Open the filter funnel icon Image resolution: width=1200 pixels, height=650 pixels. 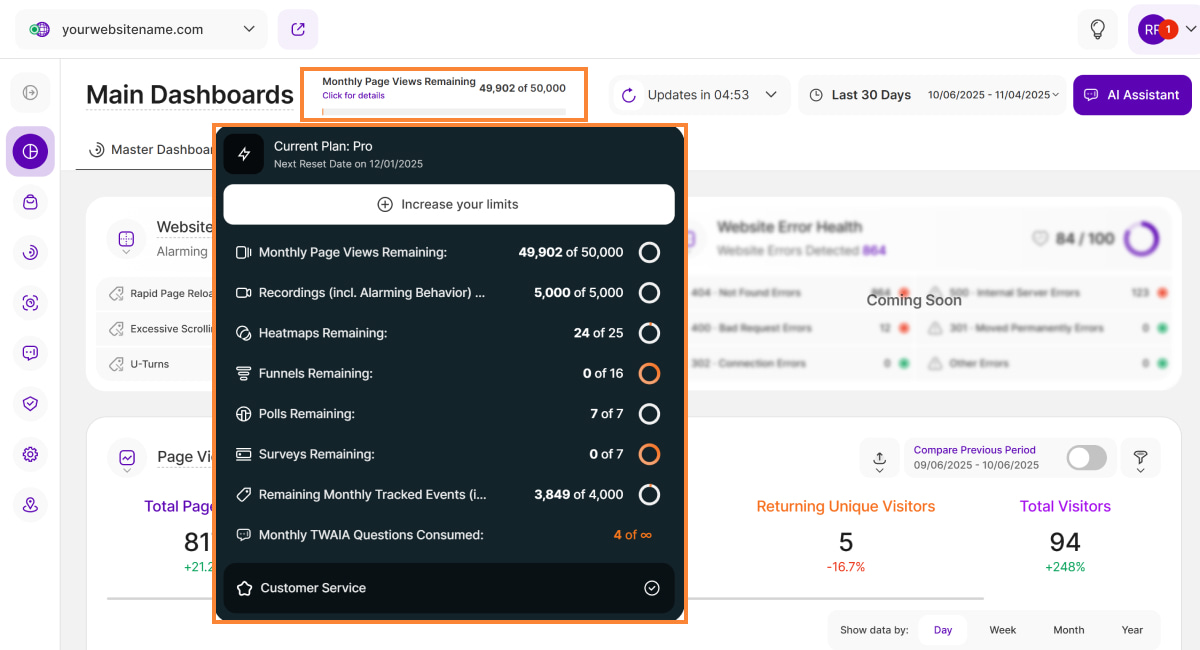pyautogui.click(x=1140, y=458)
